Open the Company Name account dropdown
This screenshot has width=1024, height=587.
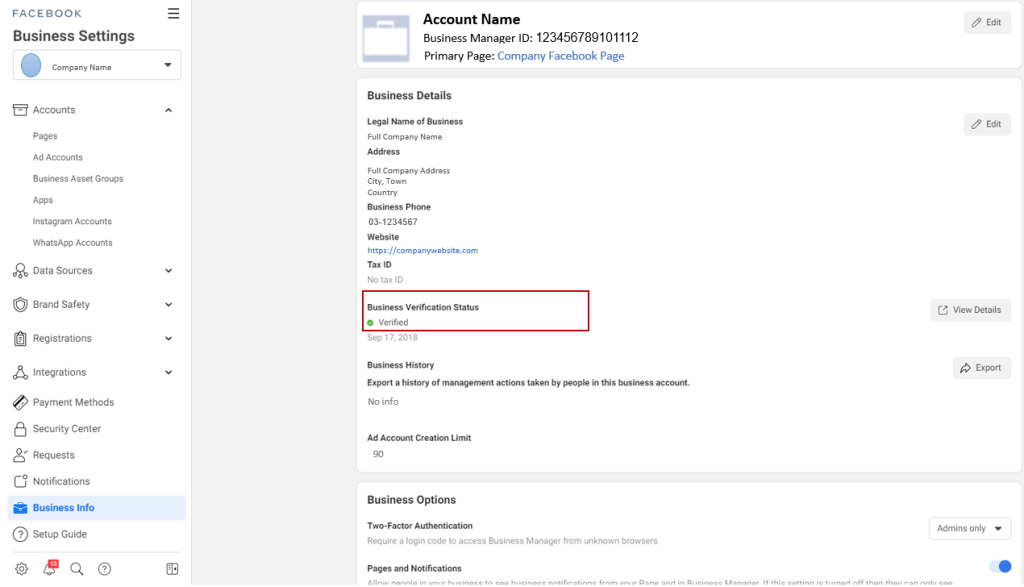[x=97, y=65]
